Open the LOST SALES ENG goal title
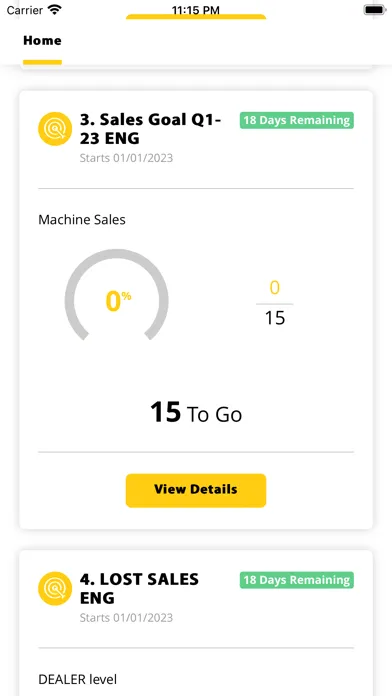 click(x=139, y=588)
